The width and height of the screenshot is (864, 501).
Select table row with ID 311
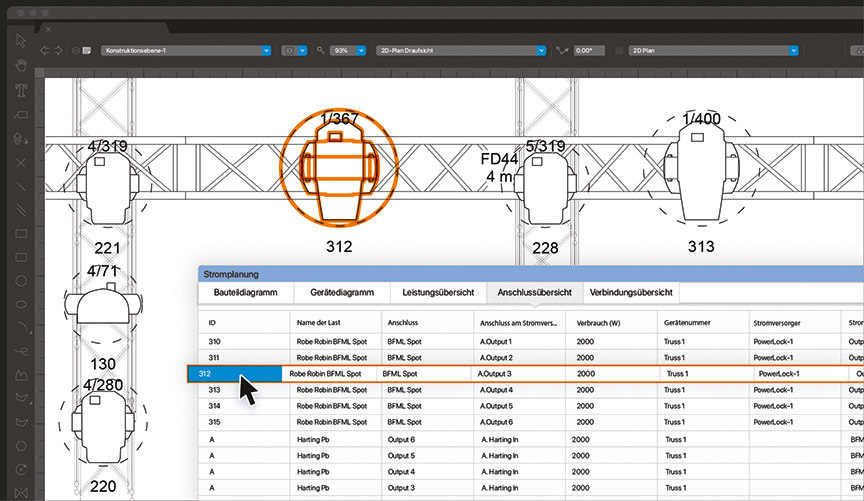[x=531, y=358]
